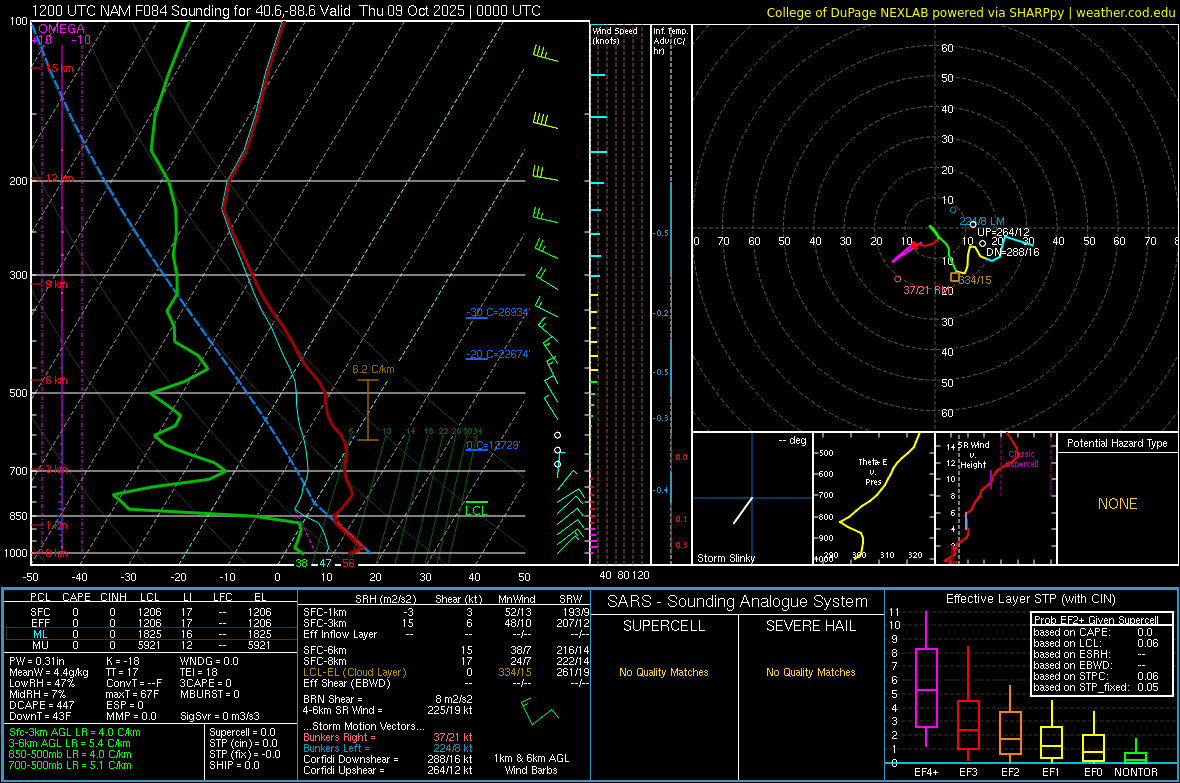
Task: Select the highlighted ML parcel row
Action: coord(151,634)
